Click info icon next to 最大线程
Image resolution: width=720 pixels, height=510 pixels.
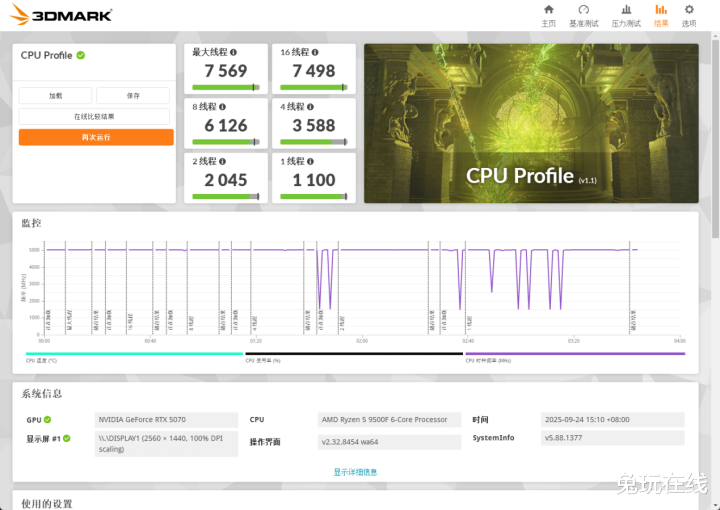click(234, 52)
